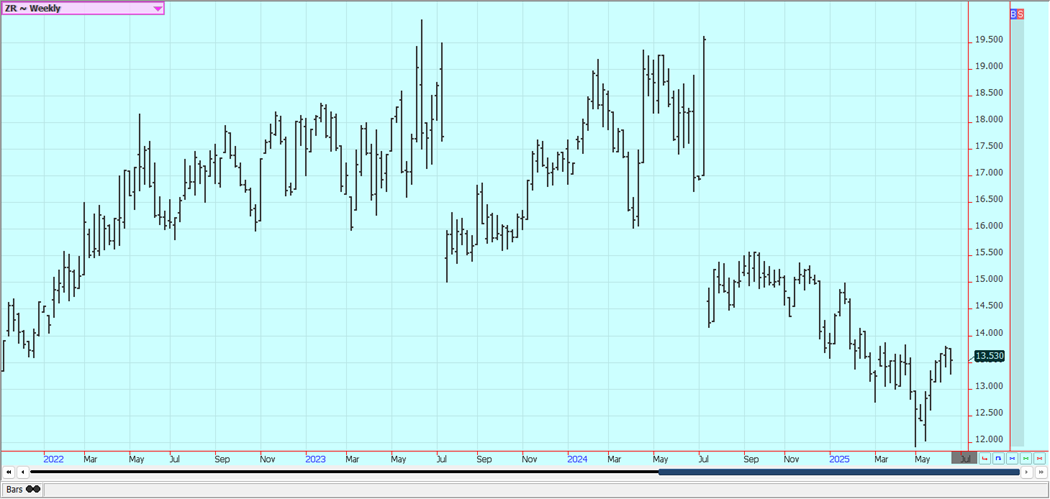Viewport: 1050px width, 499px height.
Task: Click the 2023 year label on the time axis
Action: click(315, 459)
